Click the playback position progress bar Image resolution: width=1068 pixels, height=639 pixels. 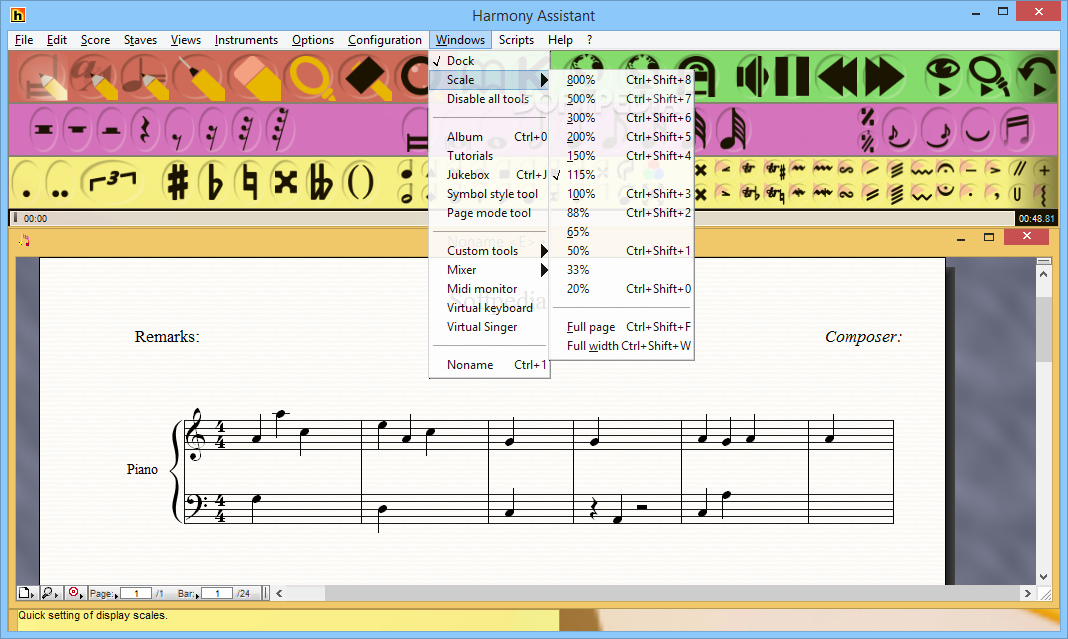click(512, 219)
